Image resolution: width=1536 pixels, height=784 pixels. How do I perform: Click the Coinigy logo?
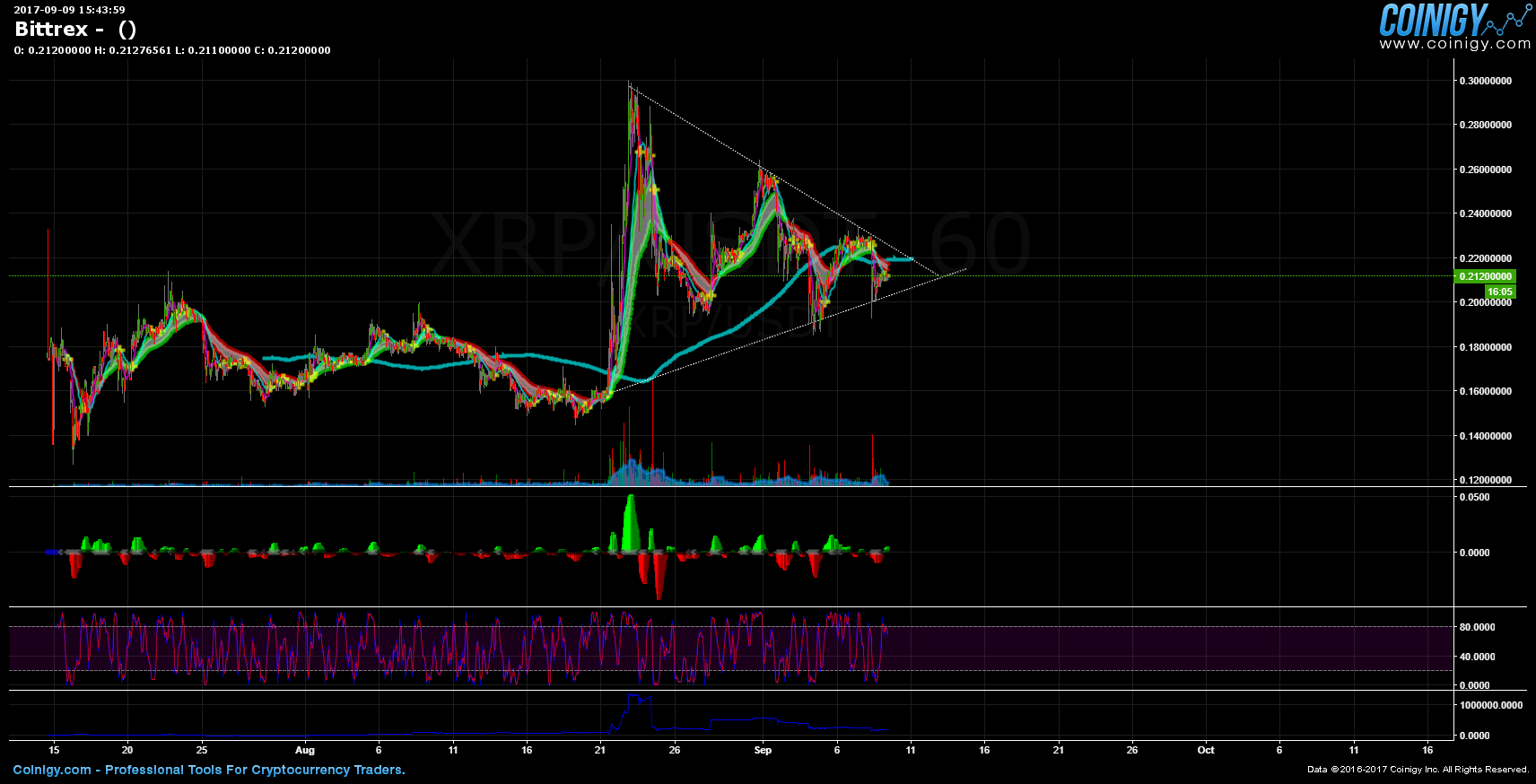pos(1455,20)
